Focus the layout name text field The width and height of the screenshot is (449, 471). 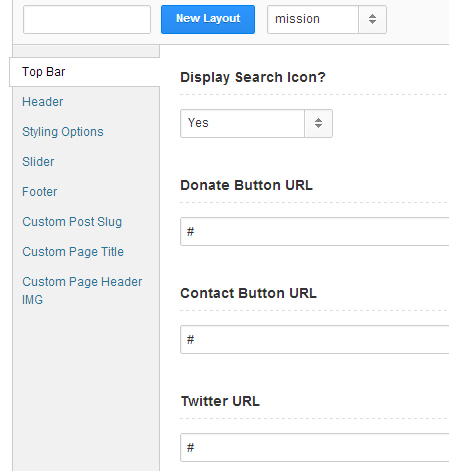[x=87, y=19]
